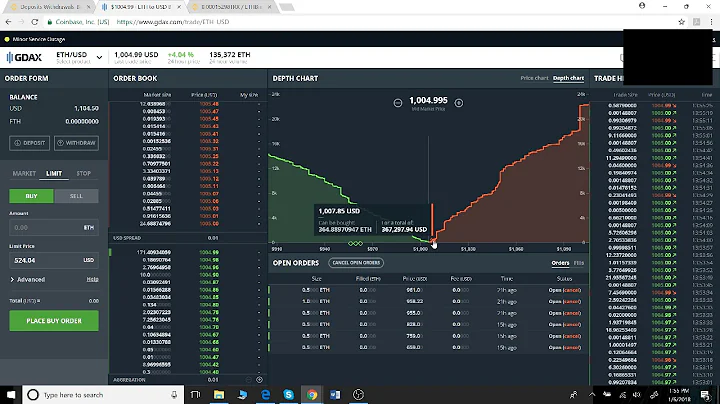Click the volume icon in the tray
720x404 pixels.
[637, 395]
